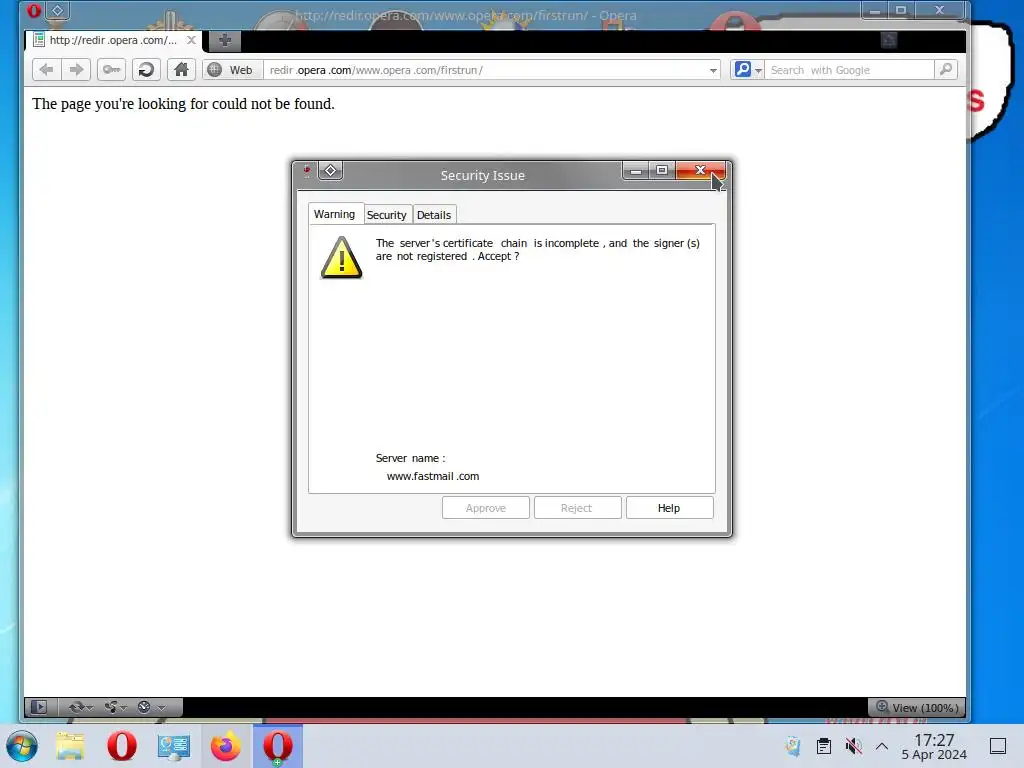1024x768 pixels.
Task: Click the Reject button
Action: 576,508
